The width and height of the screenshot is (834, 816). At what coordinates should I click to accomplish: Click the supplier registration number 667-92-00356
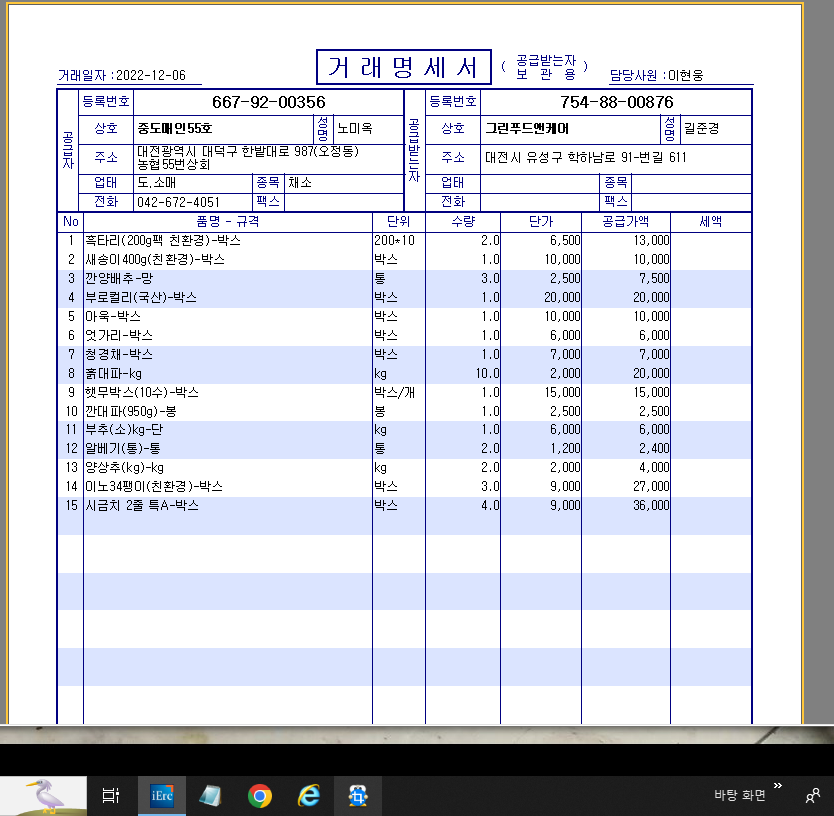click(268, 102)
